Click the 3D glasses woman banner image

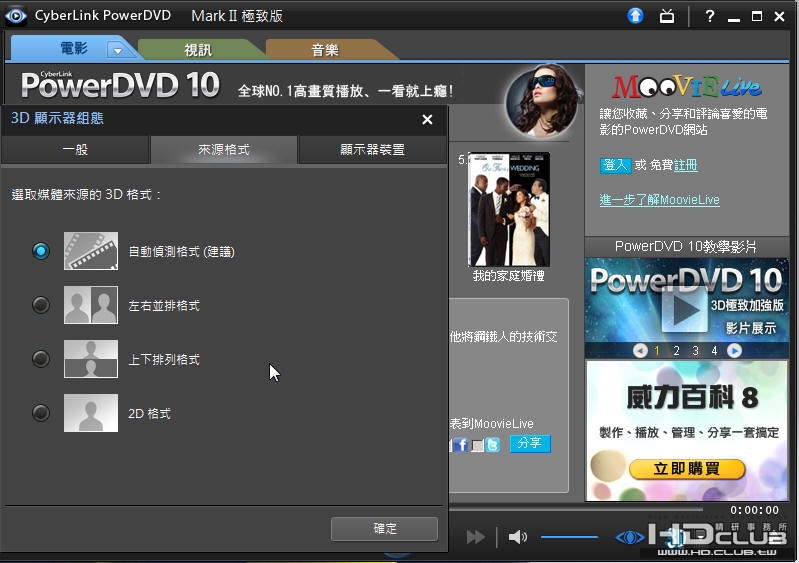pos(542,102)
